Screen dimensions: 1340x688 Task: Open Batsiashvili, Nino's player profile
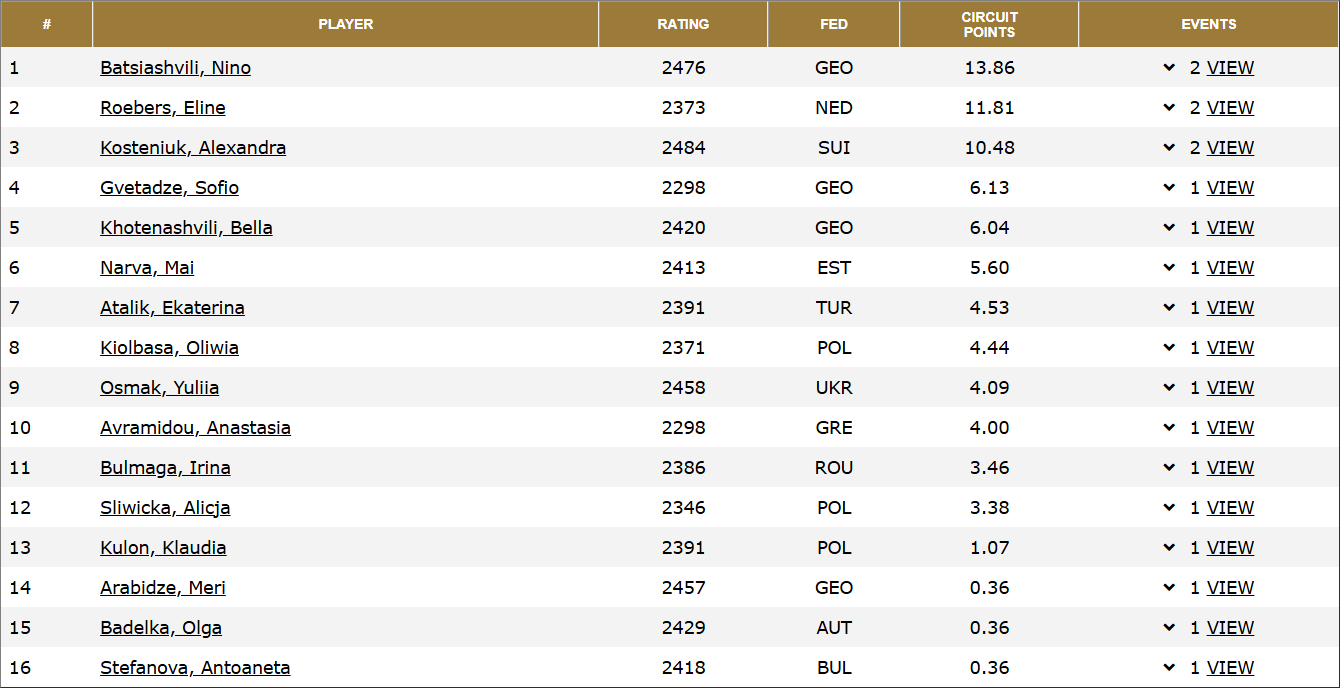click(x=175, y=67)
